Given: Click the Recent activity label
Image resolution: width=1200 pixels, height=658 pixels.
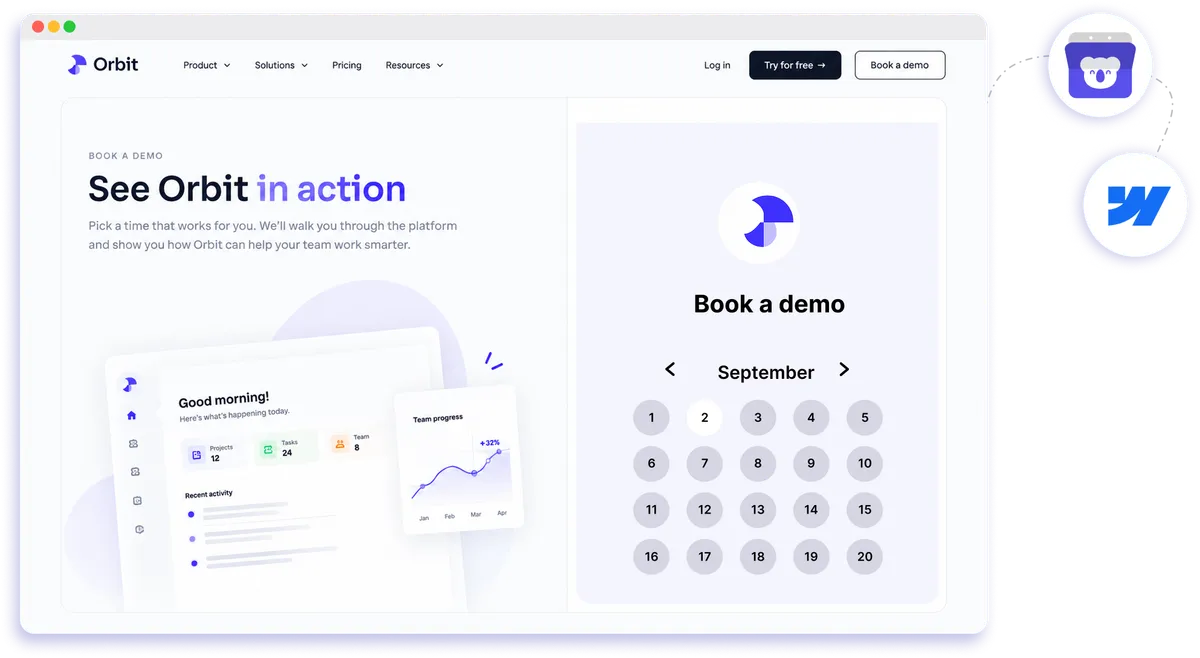Looking at the screenshot, I should pyautogui.click(x=209, y=494).
